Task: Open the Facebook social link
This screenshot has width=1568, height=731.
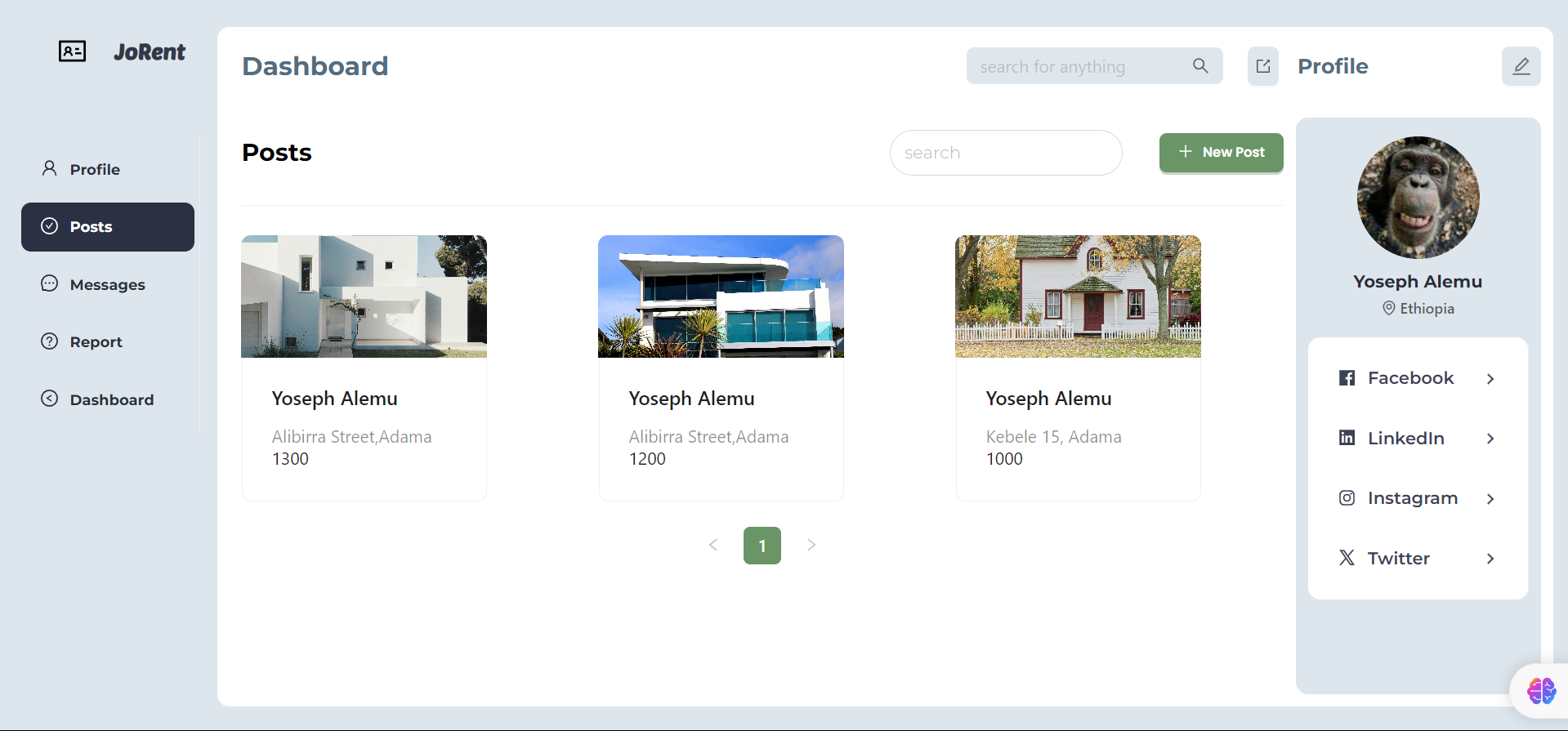Action: coord(1418,378)
